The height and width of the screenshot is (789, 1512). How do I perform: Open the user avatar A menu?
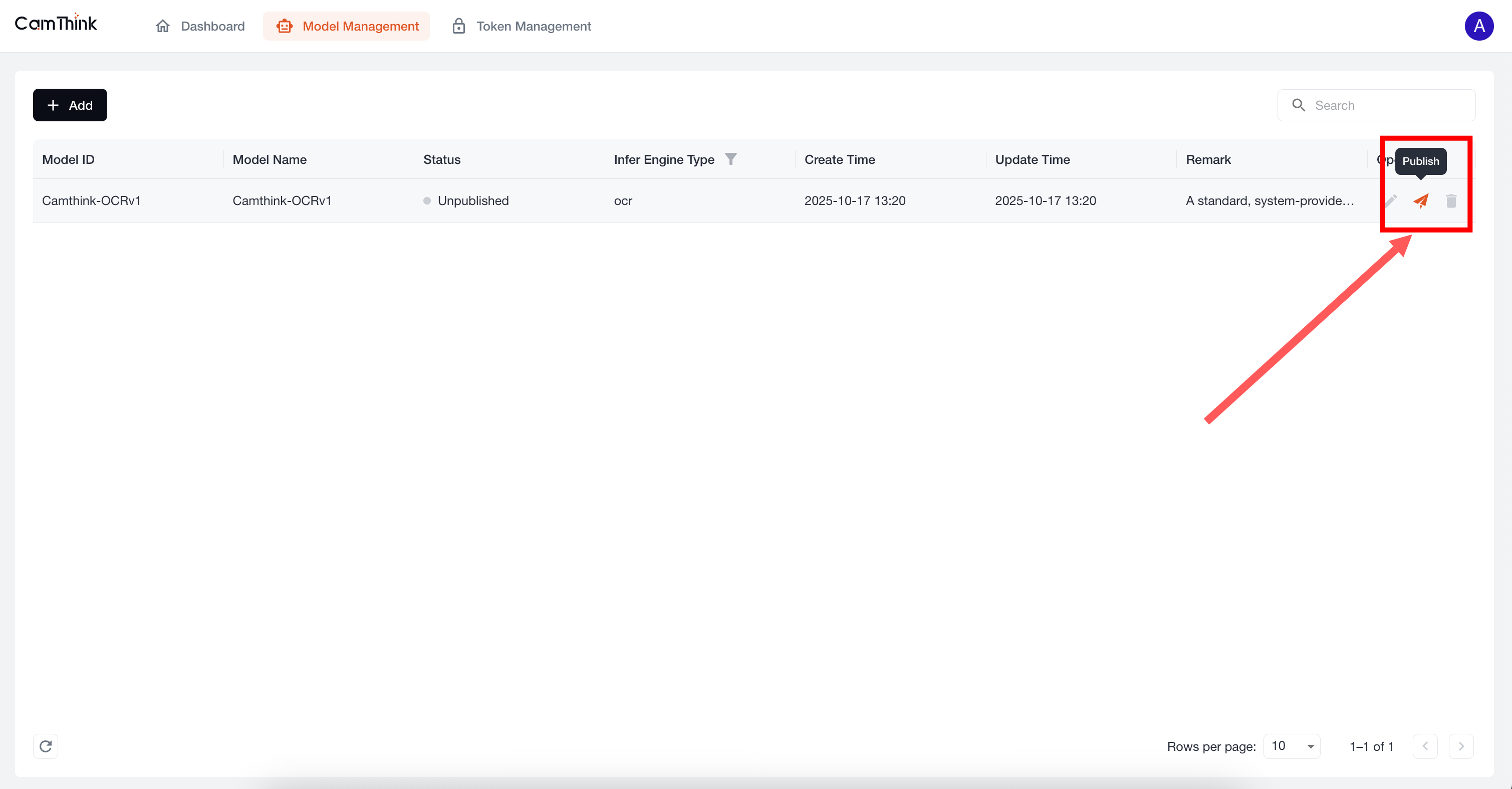click(1478, 26)
